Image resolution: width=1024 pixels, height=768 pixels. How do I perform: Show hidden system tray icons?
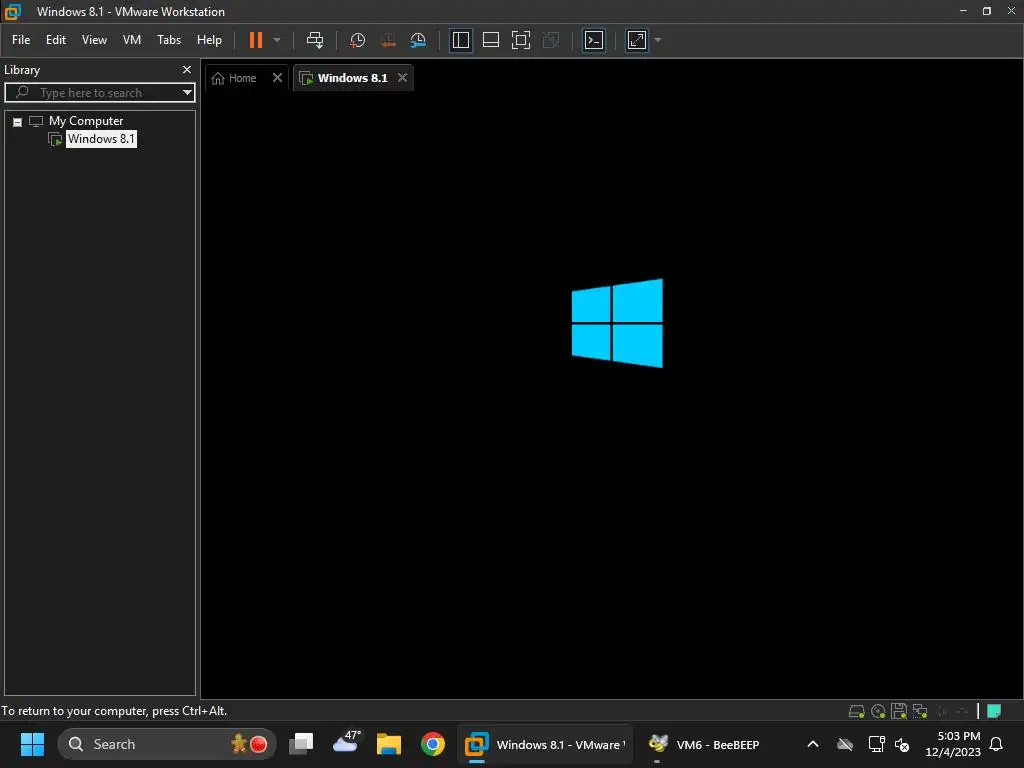(812, 744)
